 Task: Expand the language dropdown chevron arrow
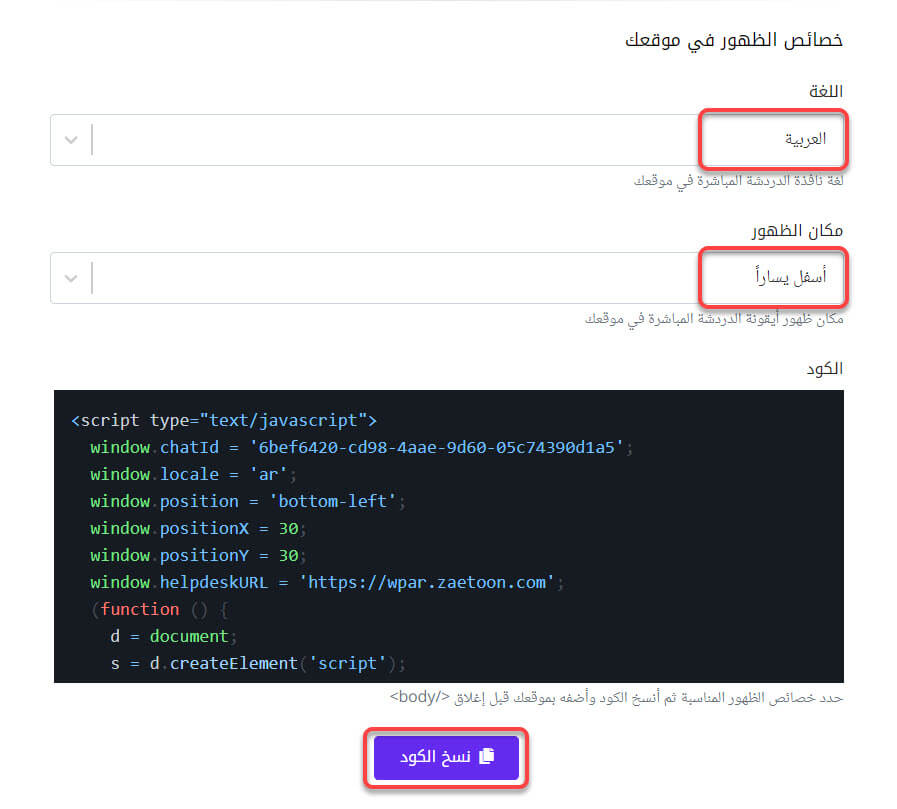click(x=71, y=139)
